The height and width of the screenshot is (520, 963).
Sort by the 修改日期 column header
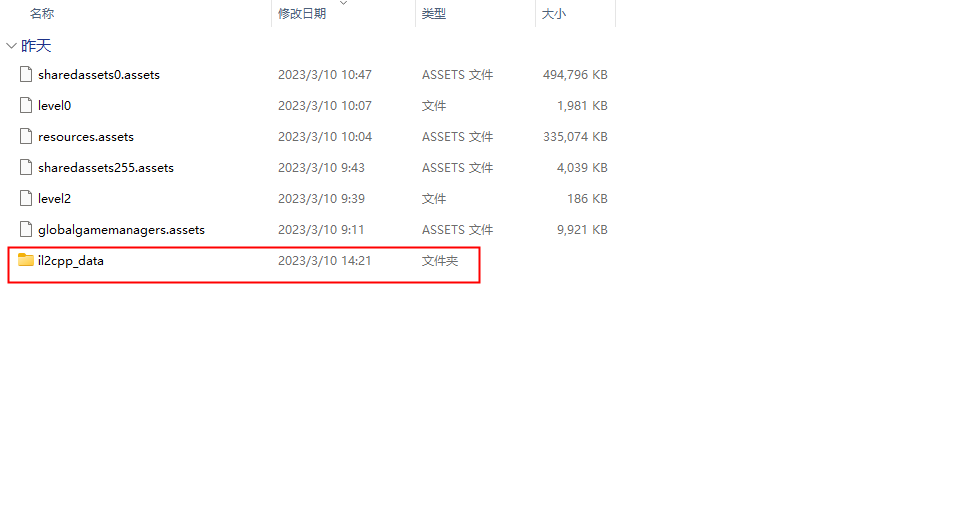coord(302,14)
